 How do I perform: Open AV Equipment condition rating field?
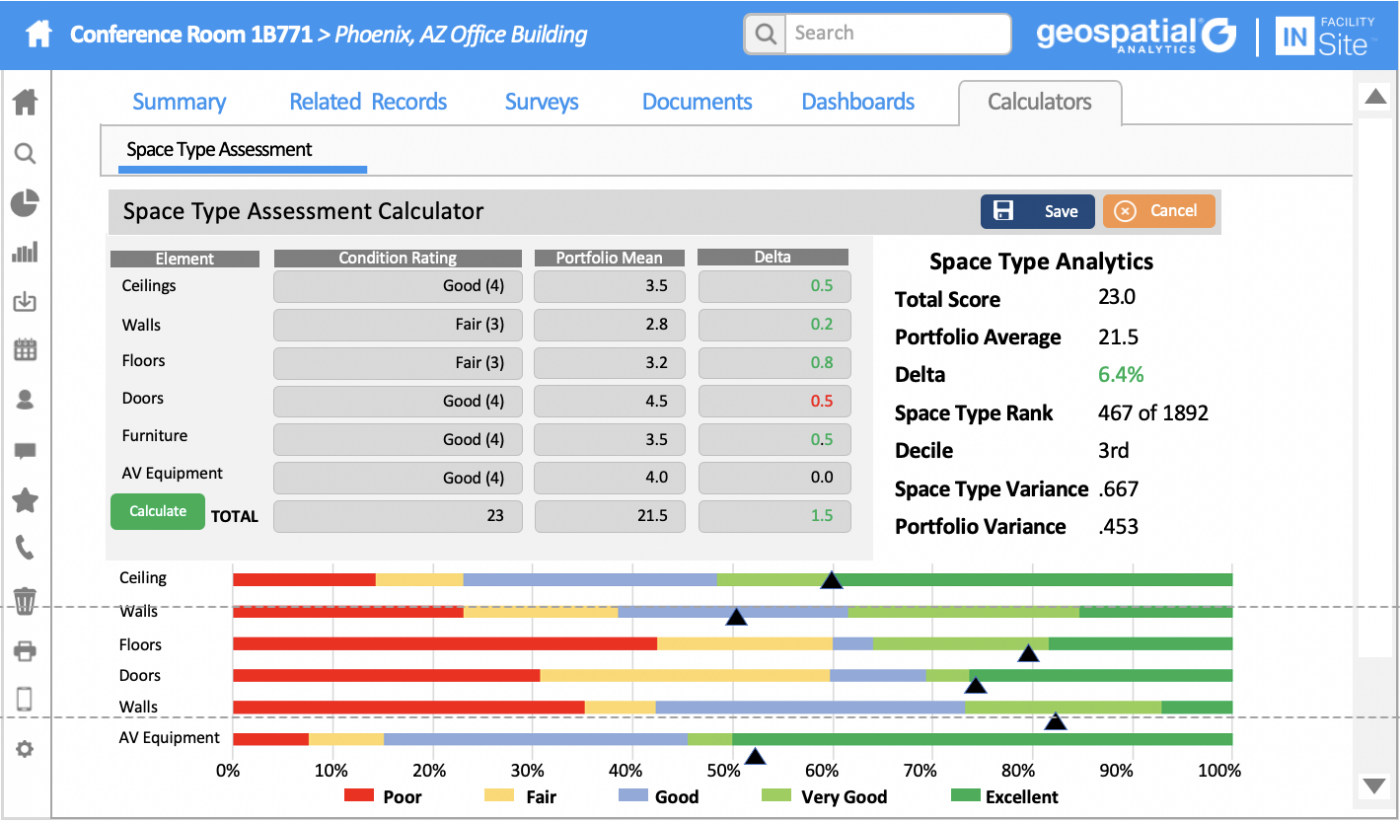tap(398, 477)
